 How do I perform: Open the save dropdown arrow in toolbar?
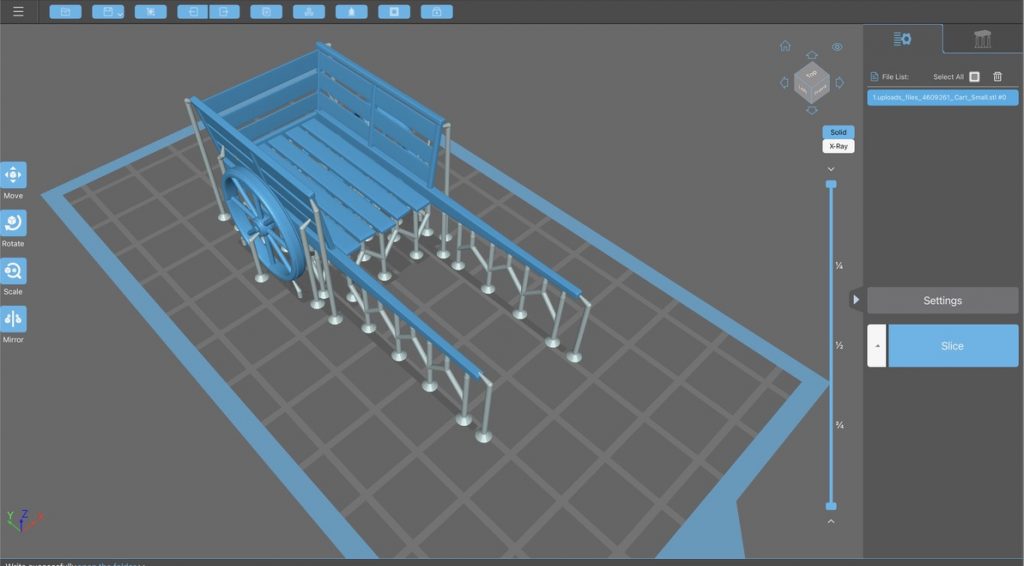tap(119, 13)
